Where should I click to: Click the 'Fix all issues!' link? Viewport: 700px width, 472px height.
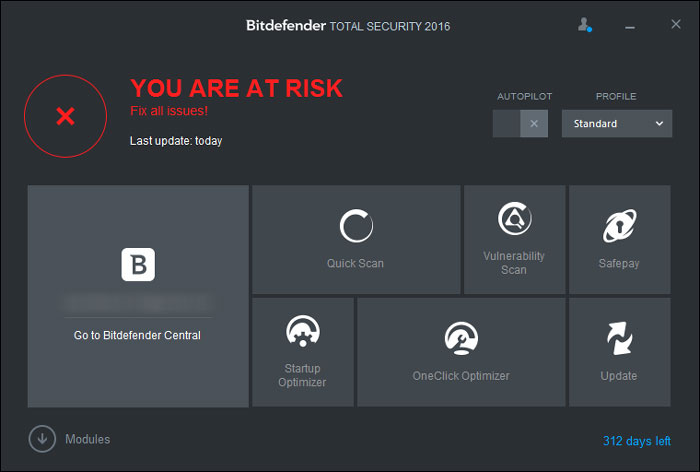pos(169,111)
